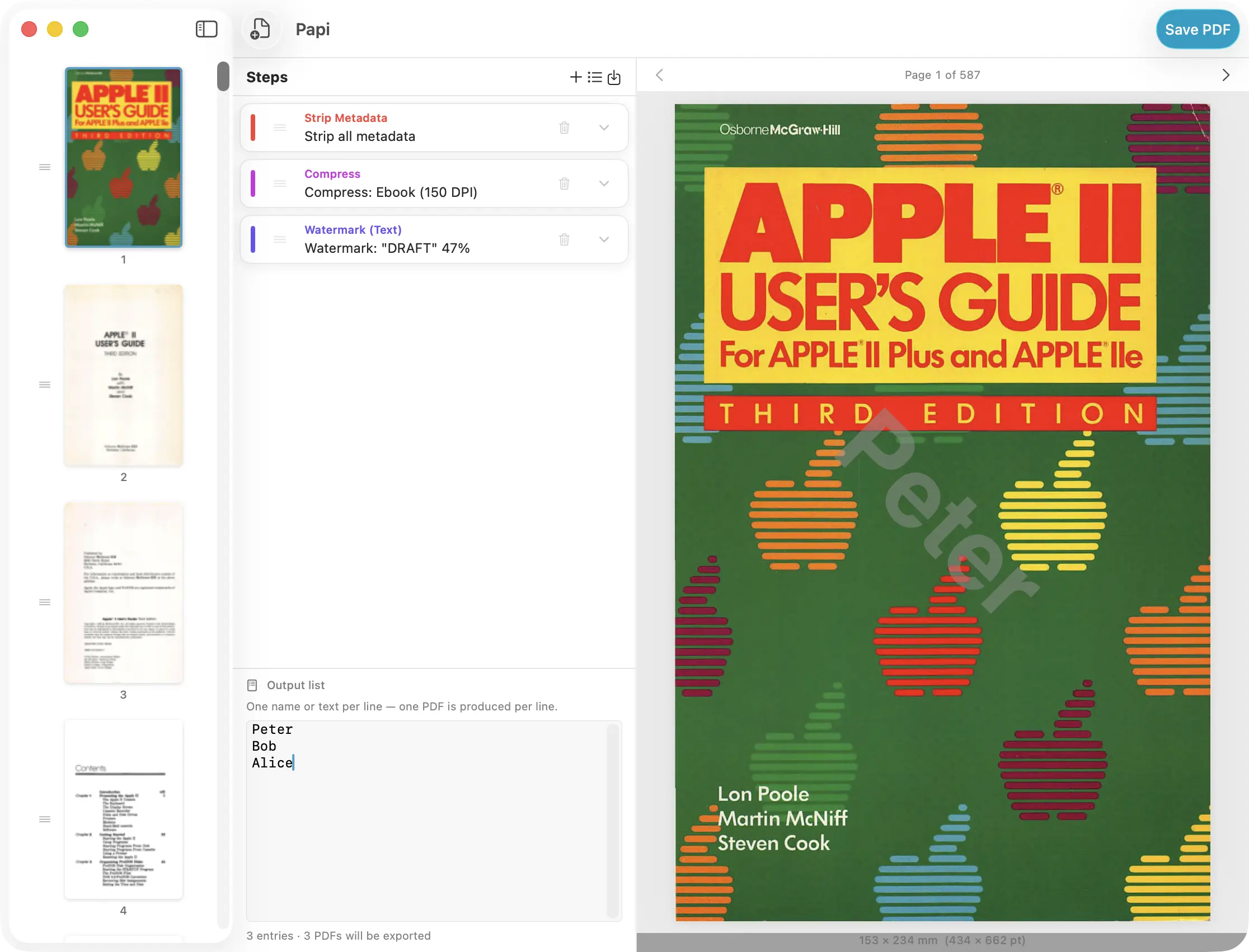1249x952 pixels.
Task: Toggle the sidebar panel icon
Action: point(206,29)
